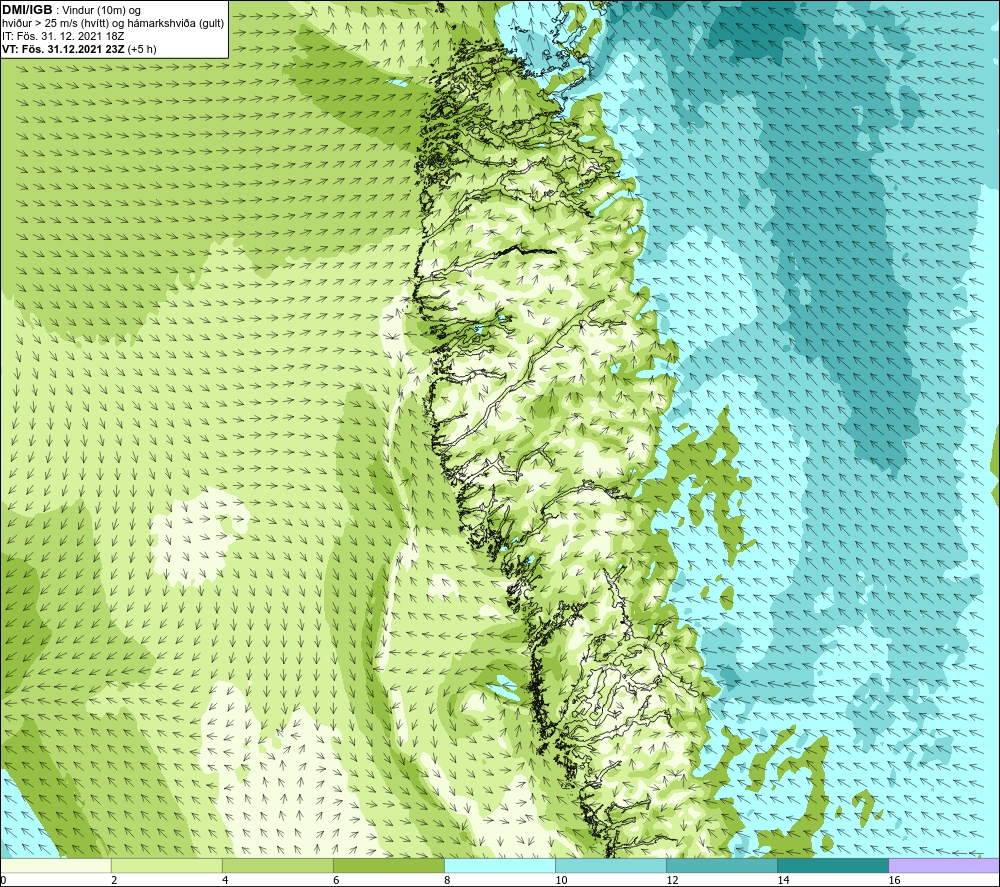The width and height of the screenshot is (1000, 887).
Task: Click the 14–16 m/s dark teal swatch
Action: 832,865
